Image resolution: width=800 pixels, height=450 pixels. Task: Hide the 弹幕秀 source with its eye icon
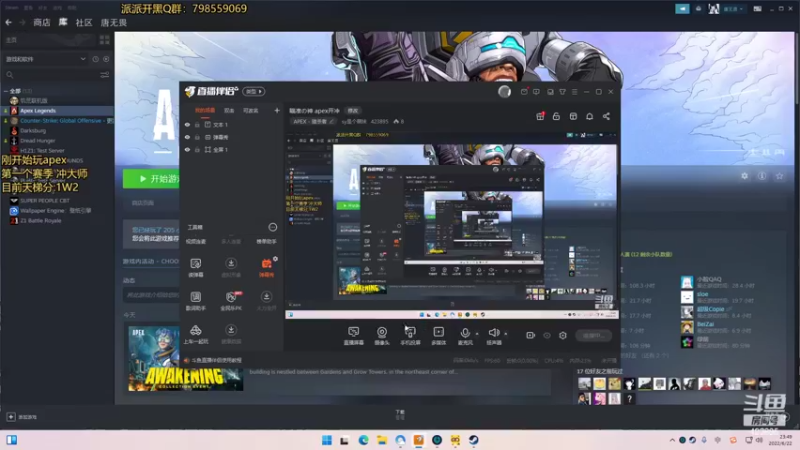(187, 137)
